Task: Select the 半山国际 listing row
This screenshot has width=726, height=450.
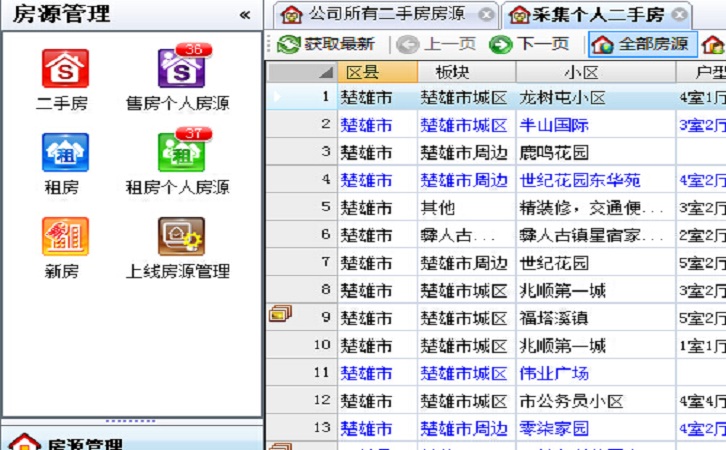Action: click(x=554, y=125)
